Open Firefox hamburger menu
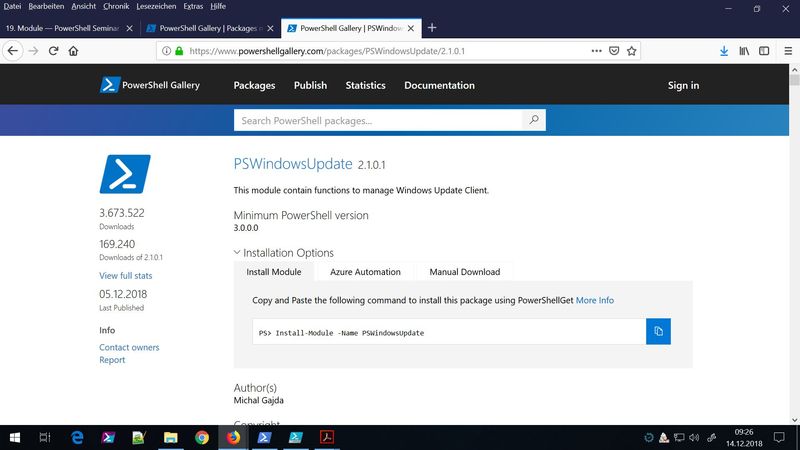 (788, 51)
